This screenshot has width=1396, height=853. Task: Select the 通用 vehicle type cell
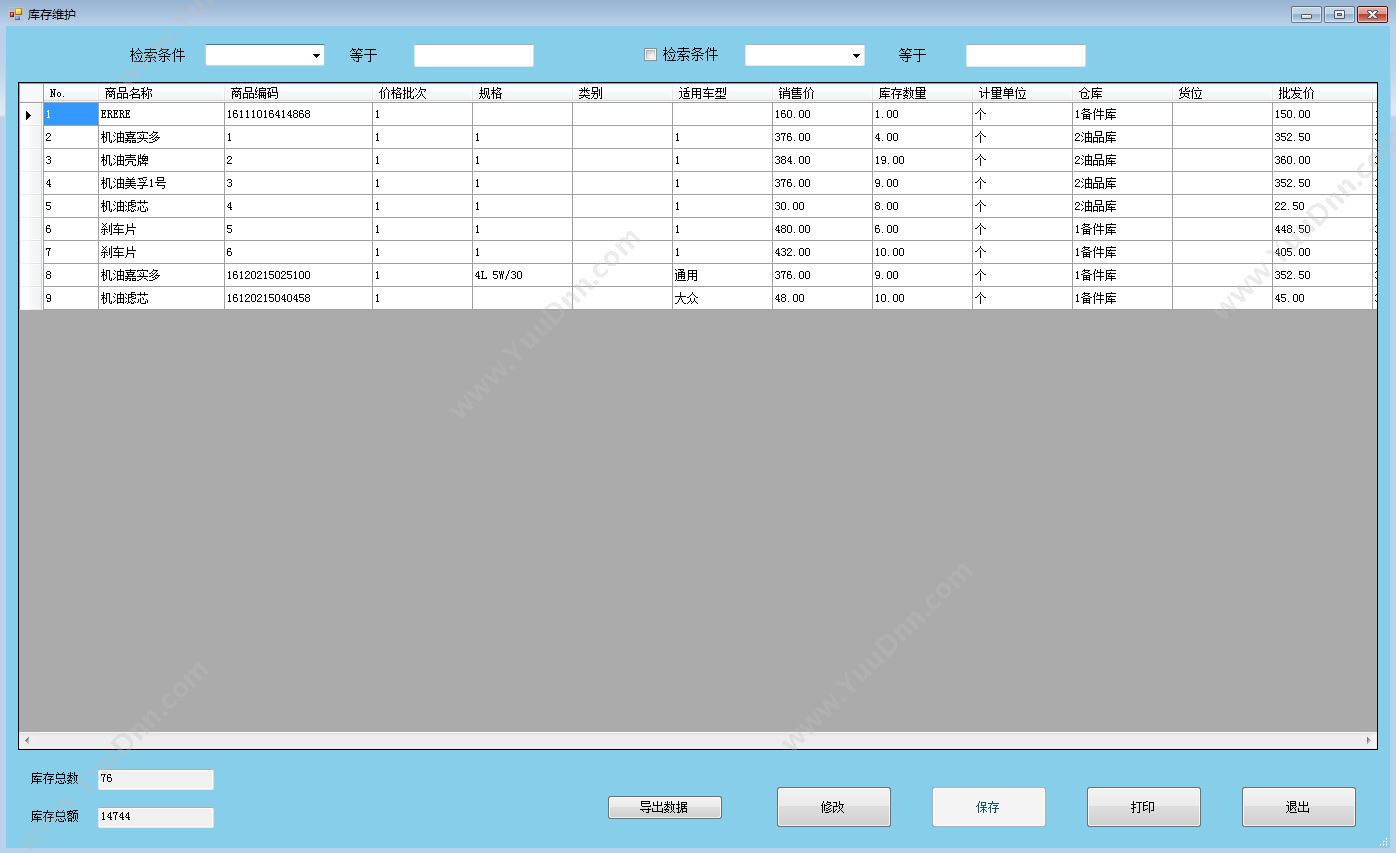(723, 275)
